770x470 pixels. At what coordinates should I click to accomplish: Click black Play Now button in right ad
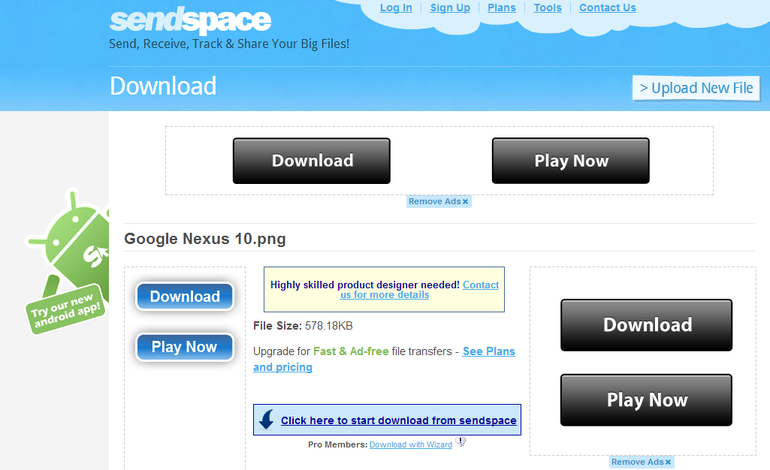coord(646,400)
